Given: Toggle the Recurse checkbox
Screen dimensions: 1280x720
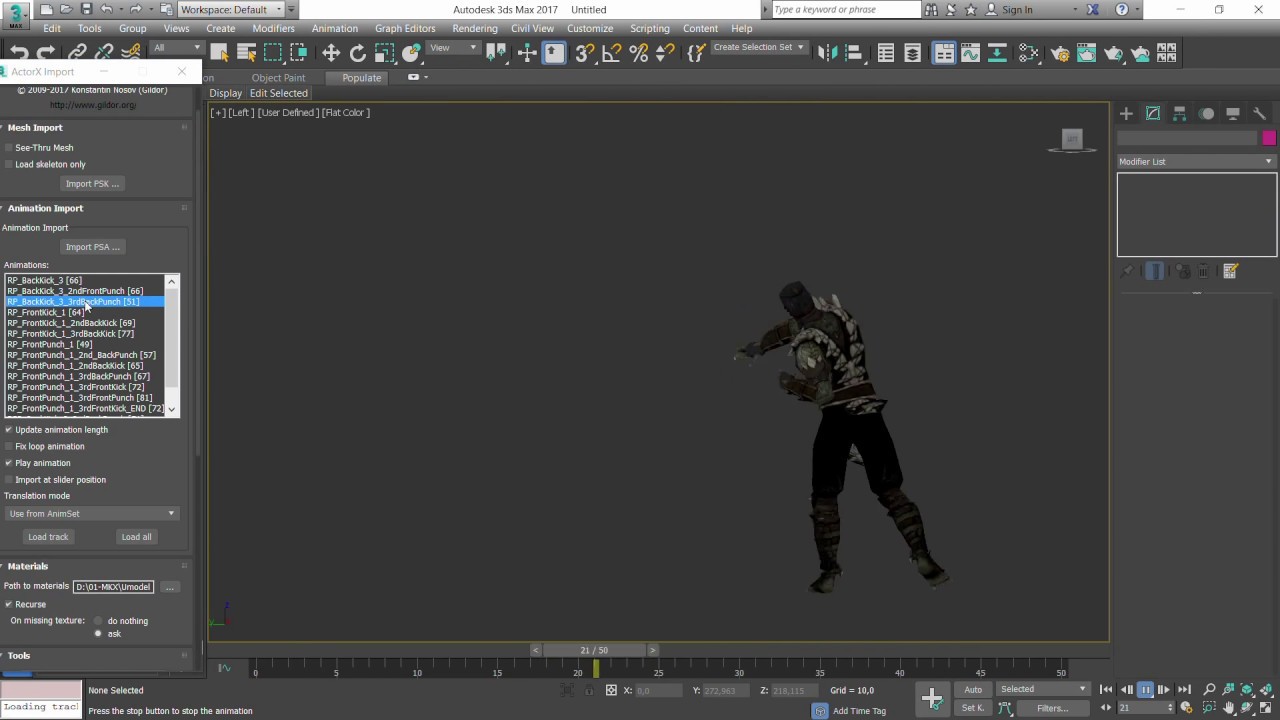Looking at the screenshot, I should [9, 604].
